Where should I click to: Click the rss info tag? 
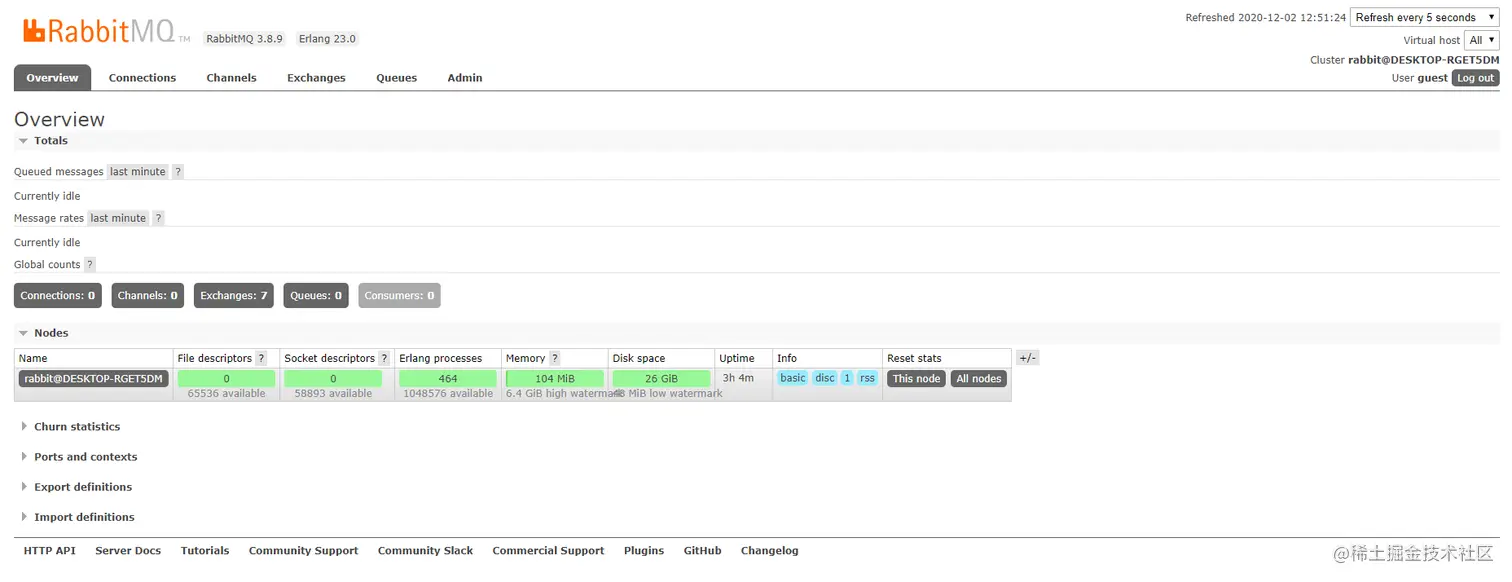pyautogui.click(x=867, y=378)
